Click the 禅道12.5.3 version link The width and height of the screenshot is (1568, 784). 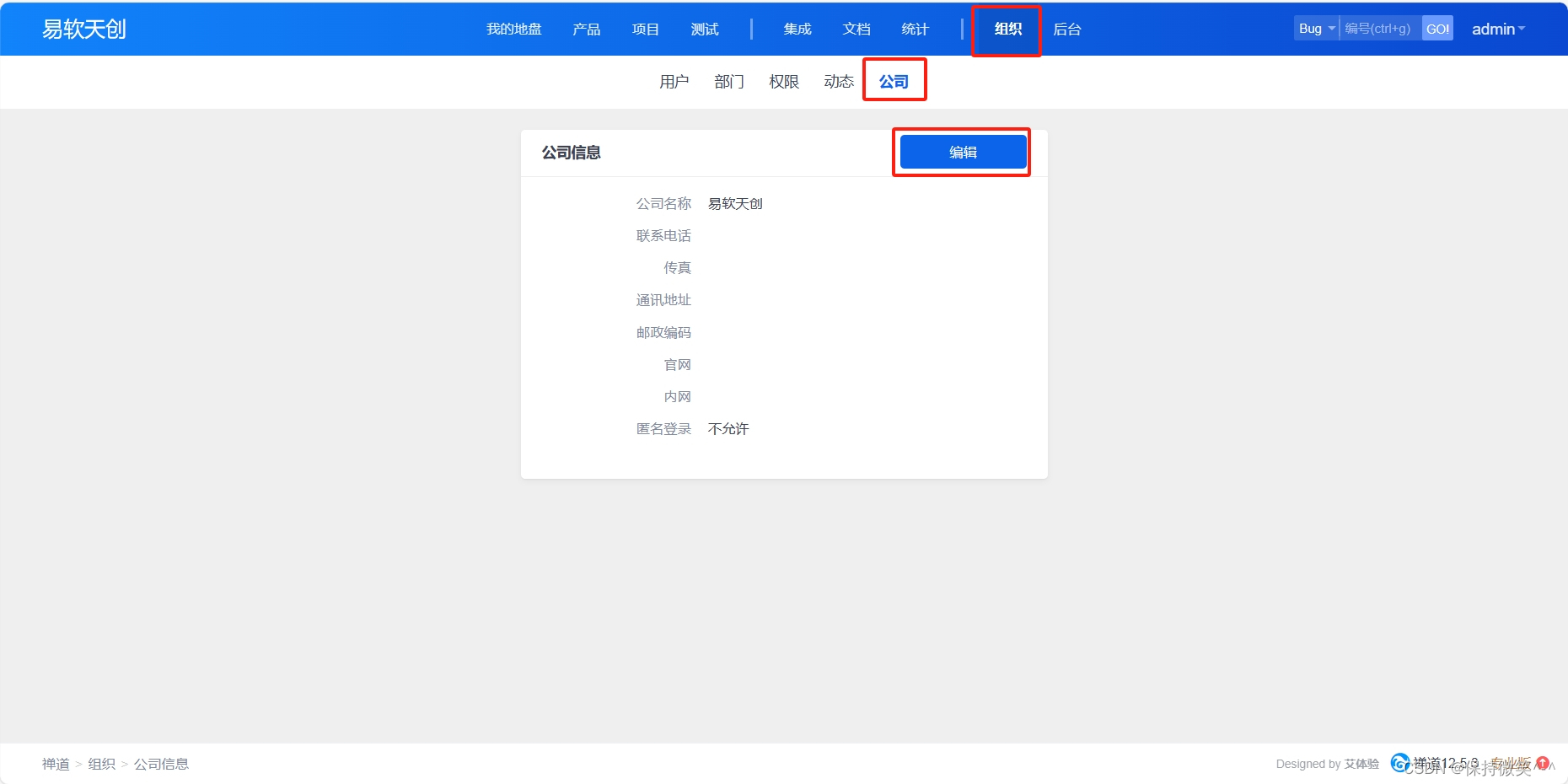(1445, 763)
